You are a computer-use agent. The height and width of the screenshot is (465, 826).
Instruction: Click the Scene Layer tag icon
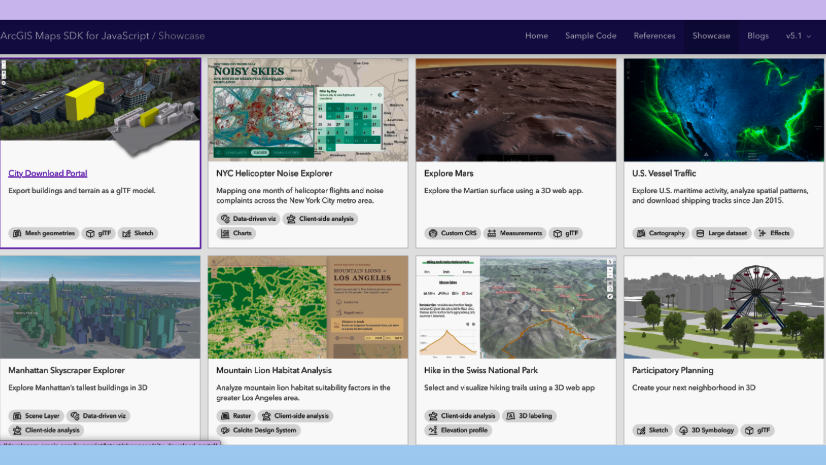[17, 416]
